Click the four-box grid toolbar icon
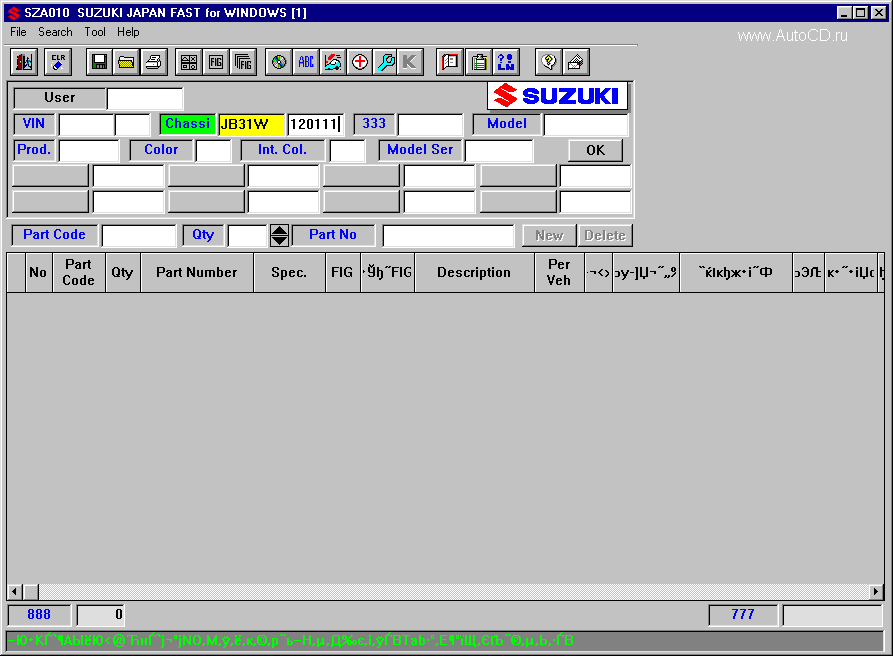 coord(189,62)
